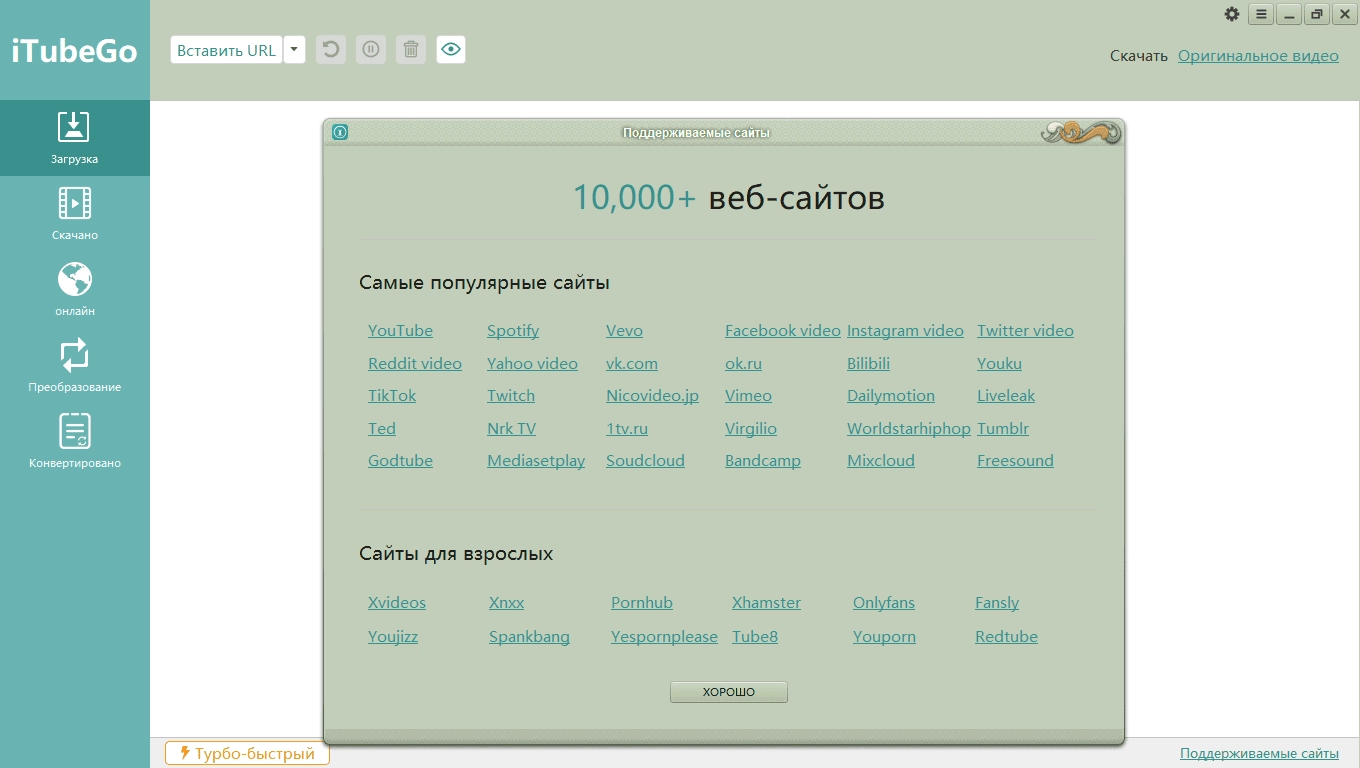Toggle the eye private mode icon
1360x768 pixels.
[451, 49]
